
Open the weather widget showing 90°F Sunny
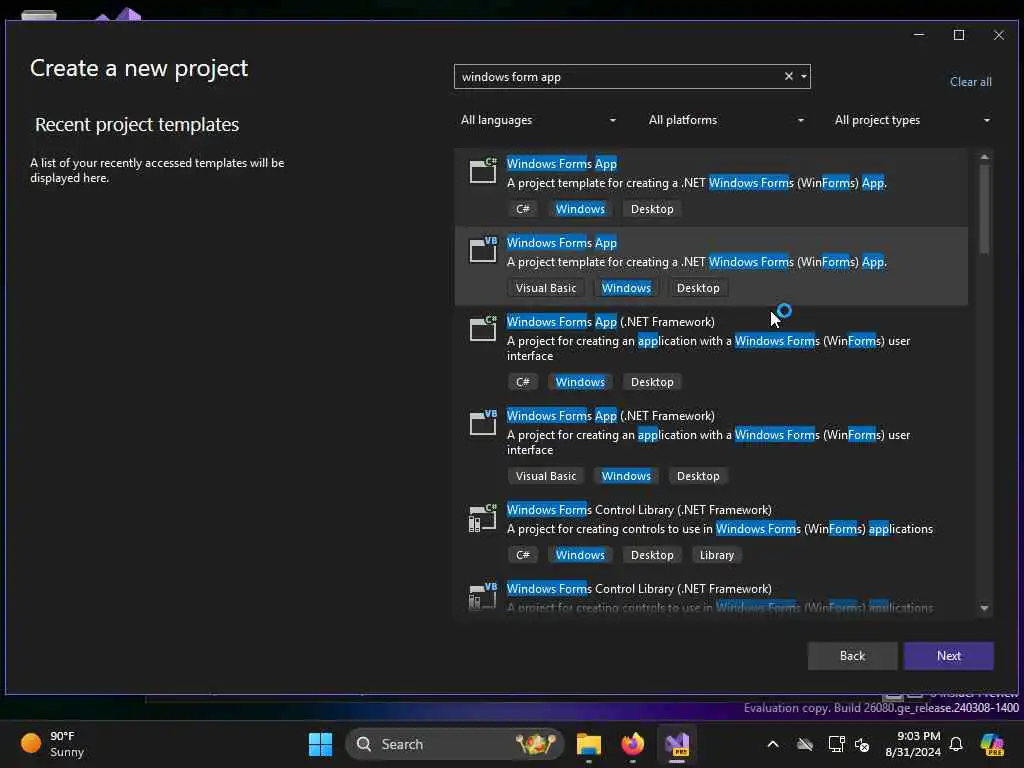pos(54,744)
